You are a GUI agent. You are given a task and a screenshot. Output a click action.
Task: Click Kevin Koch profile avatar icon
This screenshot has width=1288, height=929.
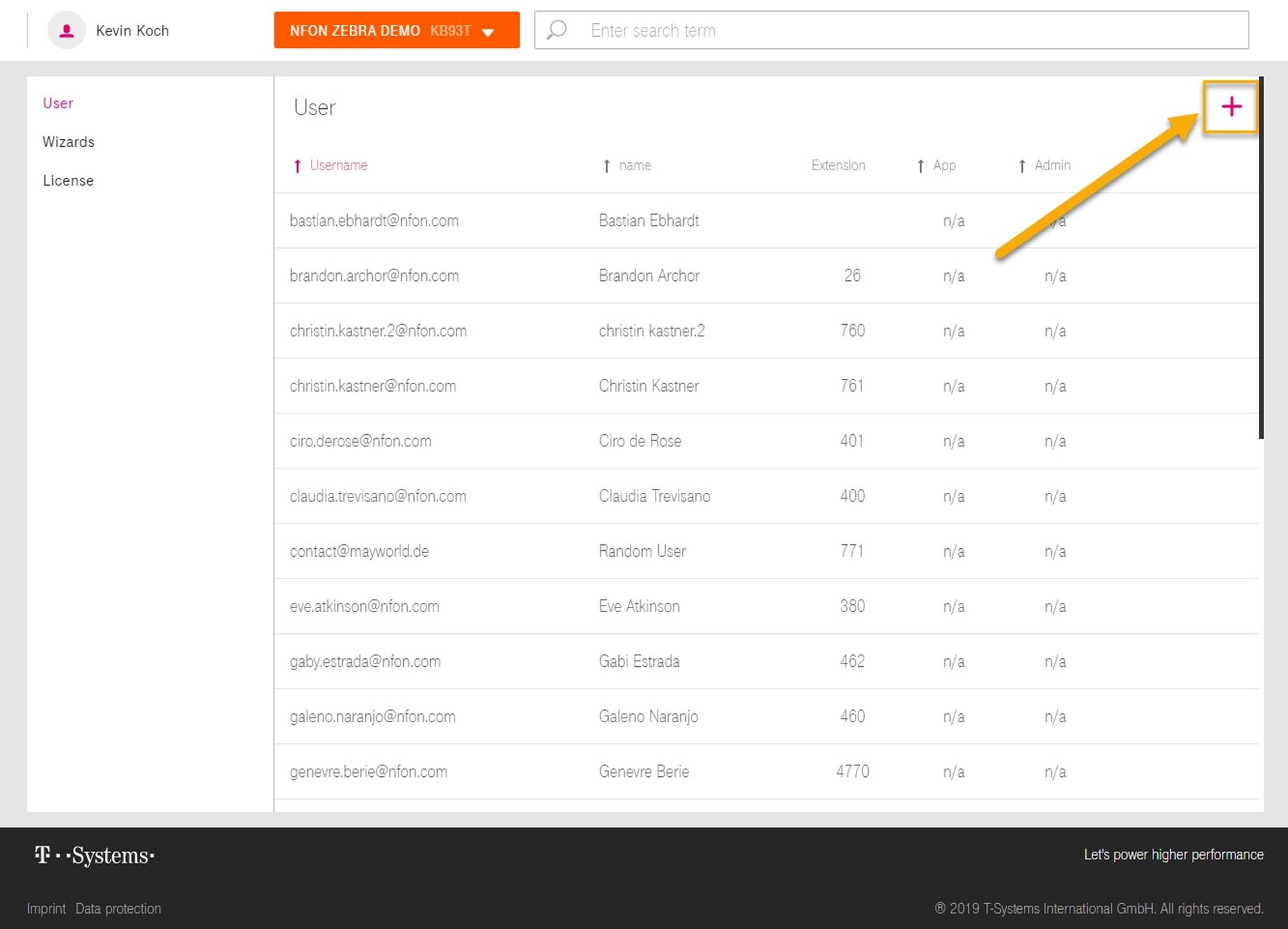(x=66, y=30)
